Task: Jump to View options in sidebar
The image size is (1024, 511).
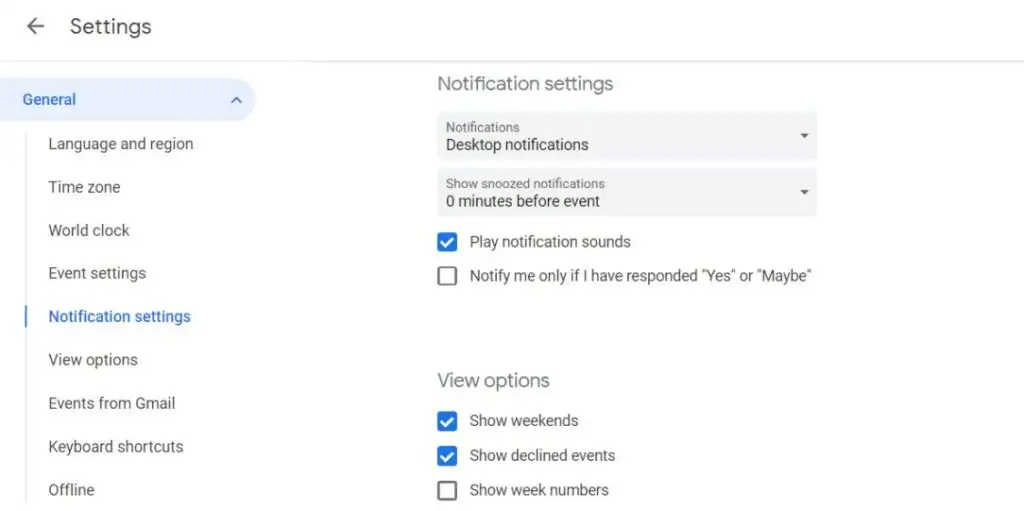Action: tap(93, 360)
